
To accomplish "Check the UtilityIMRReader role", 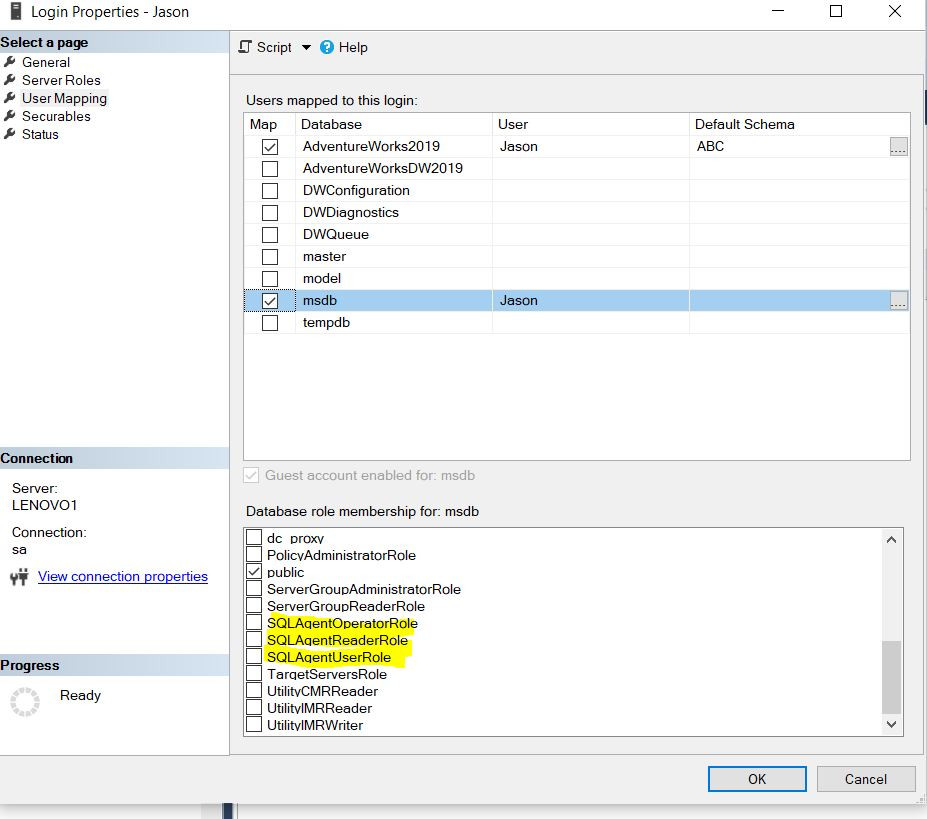I will (254, 707).
